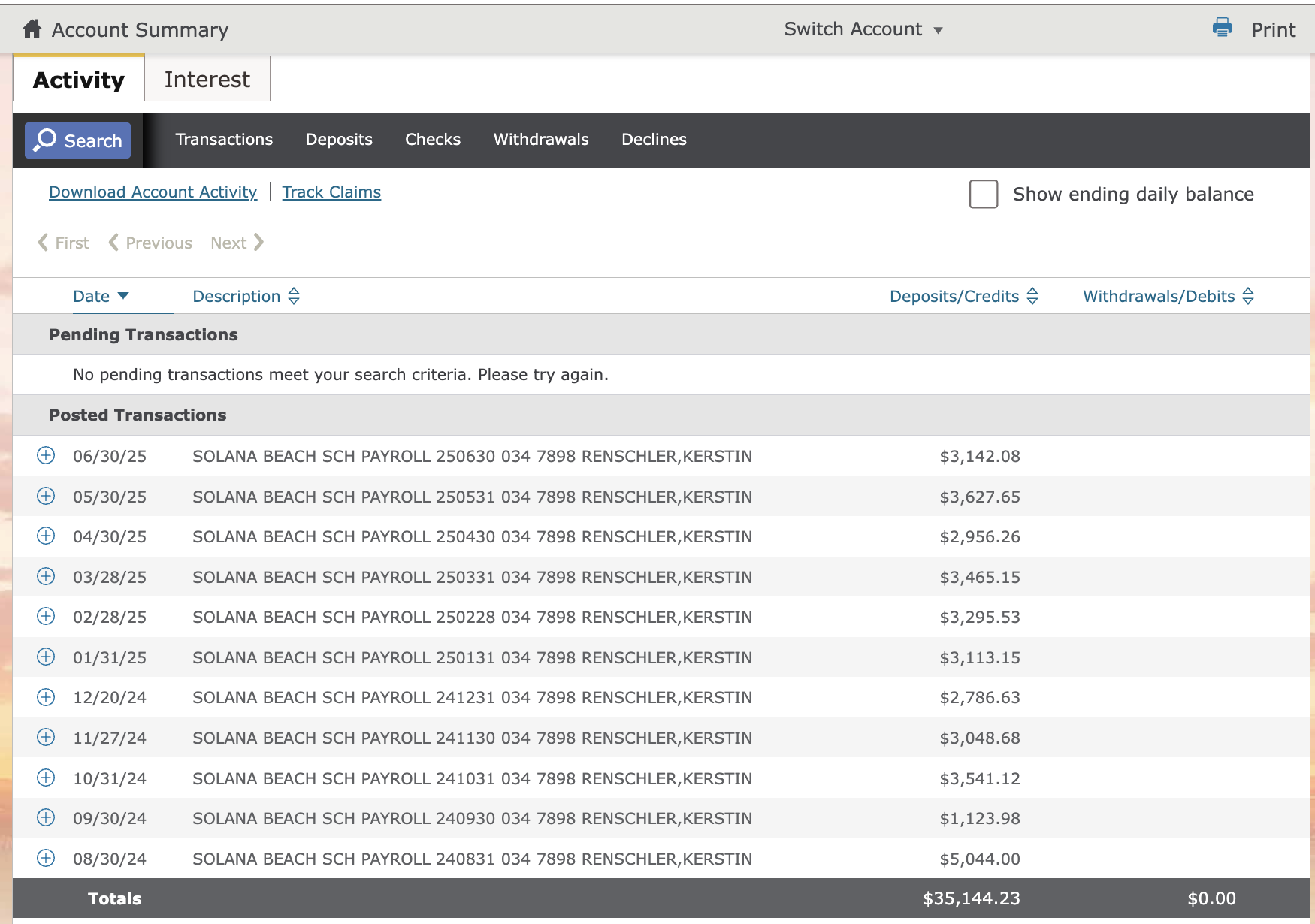
Task: Open the Download Account Activity link
Action: click(x=153, y=192)
